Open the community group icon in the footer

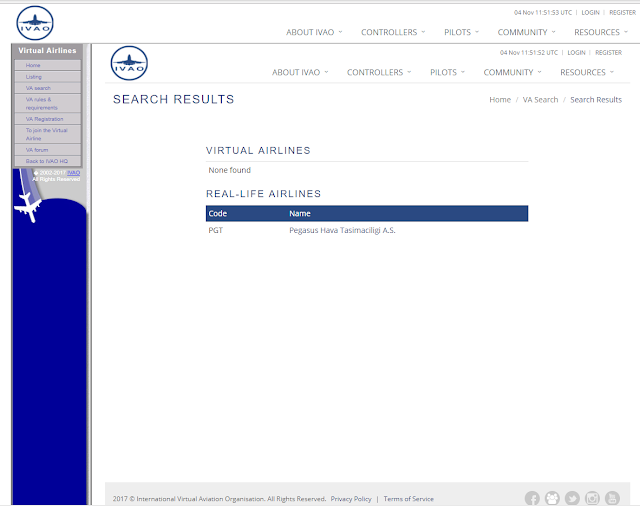pos(552,498)
